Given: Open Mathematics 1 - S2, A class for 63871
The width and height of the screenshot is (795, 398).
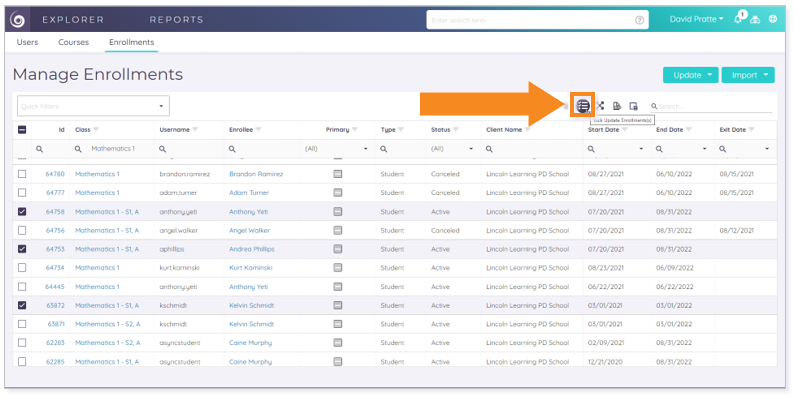Looking at the screenshot, I should click(107, 324).
